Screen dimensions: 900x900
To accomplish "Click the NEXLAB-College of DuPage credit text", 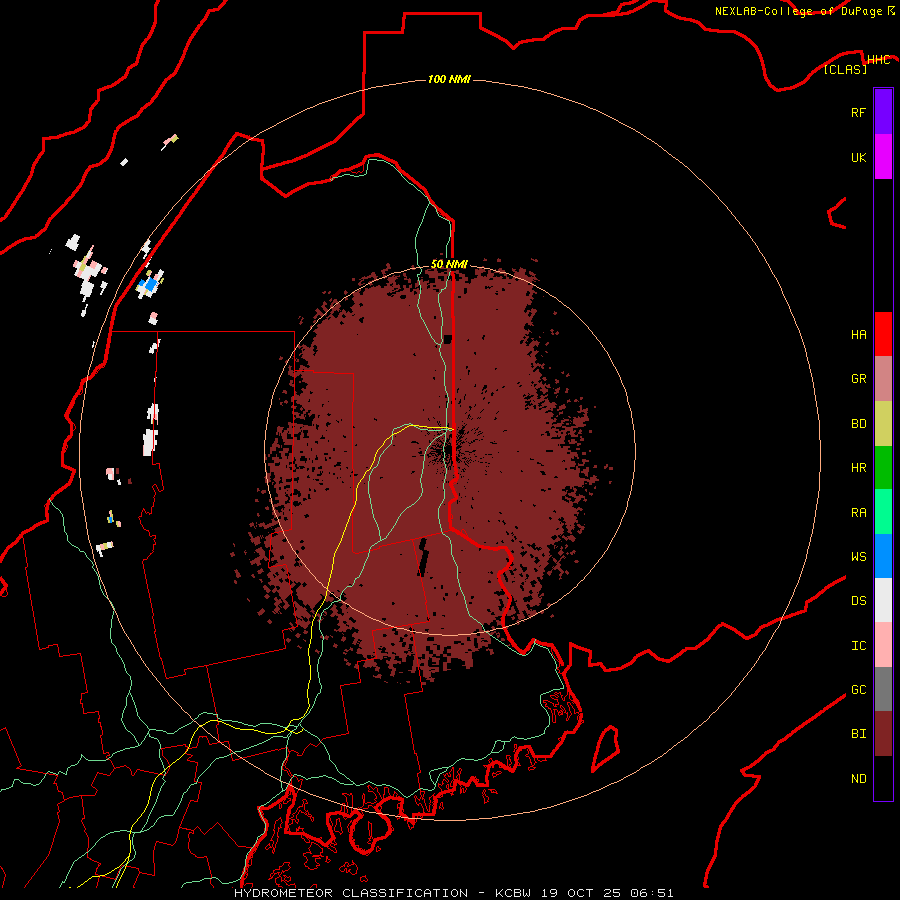I will pos(798,11).
